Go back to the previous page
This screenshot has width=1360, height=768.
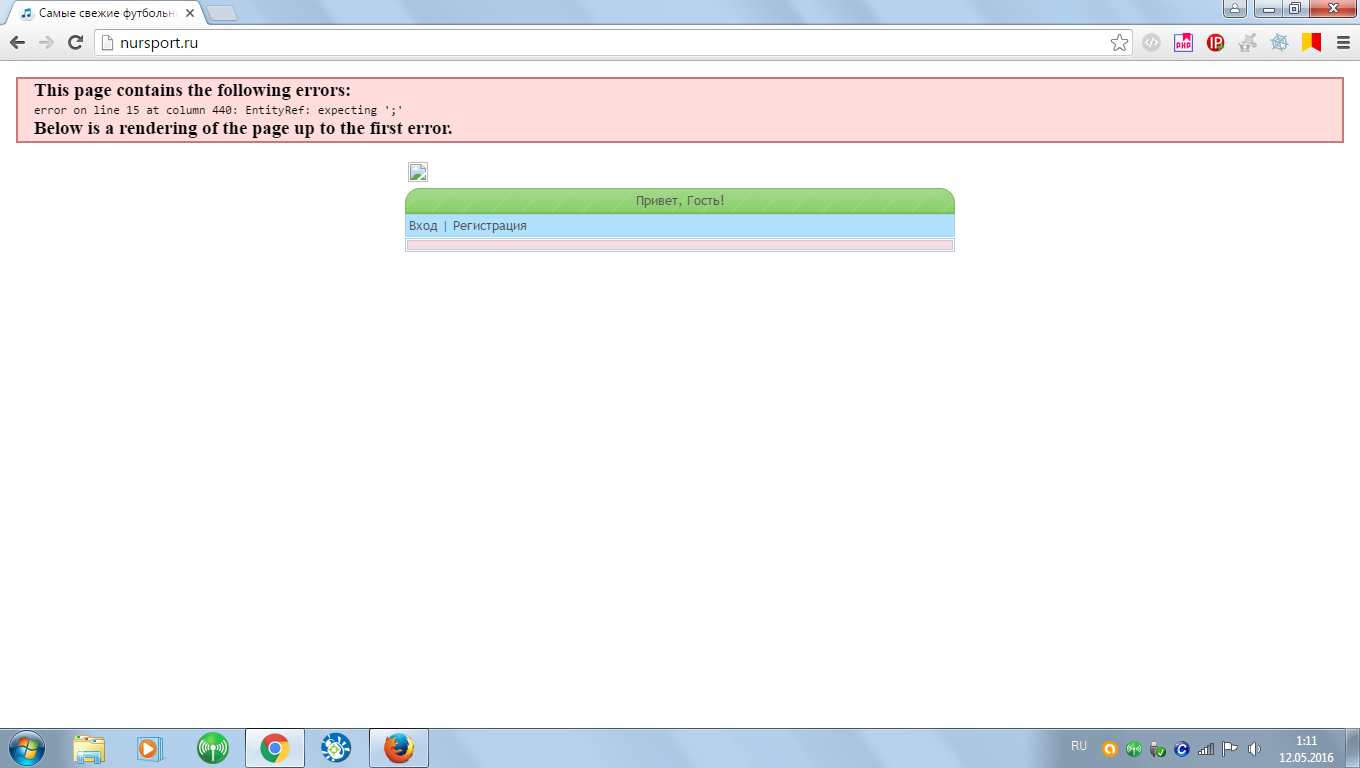(x=17, y=42)
